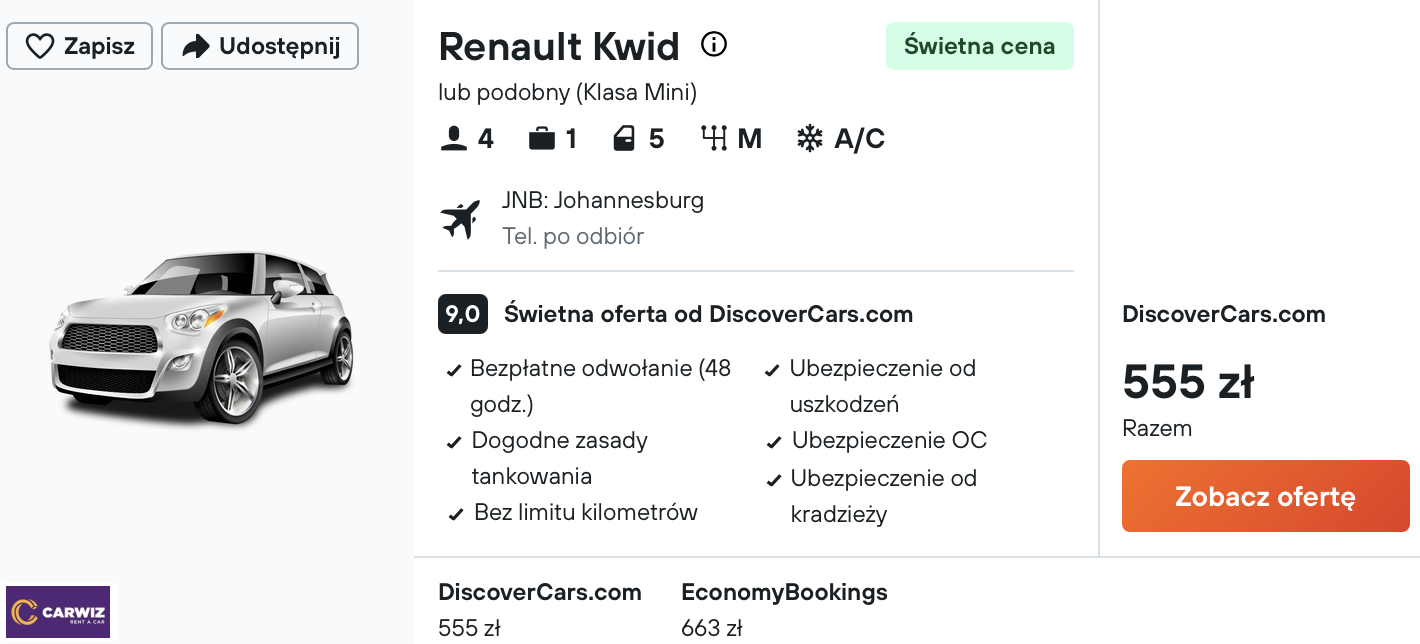Click the 9,0 rating badge
This screenshot has height=644, width=1420.
(x=462, y=314)
